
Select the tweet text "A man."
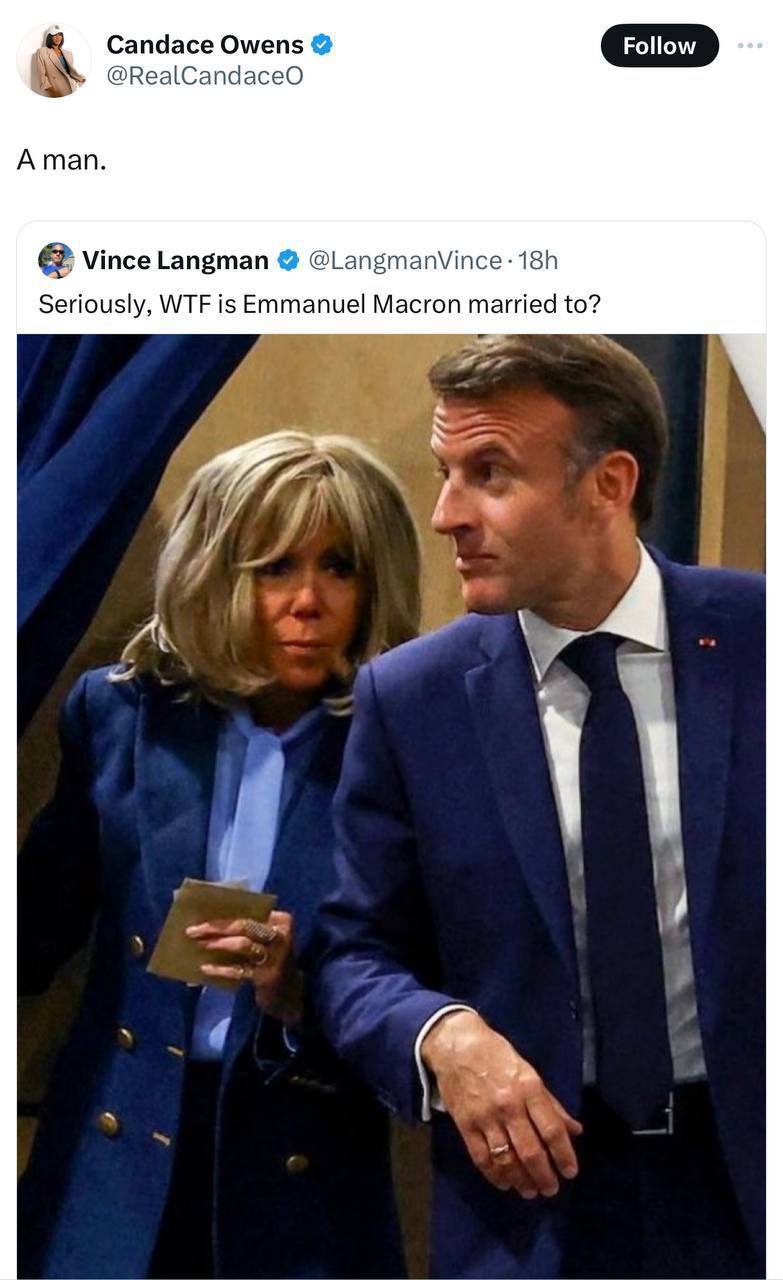tap(61, 160)
